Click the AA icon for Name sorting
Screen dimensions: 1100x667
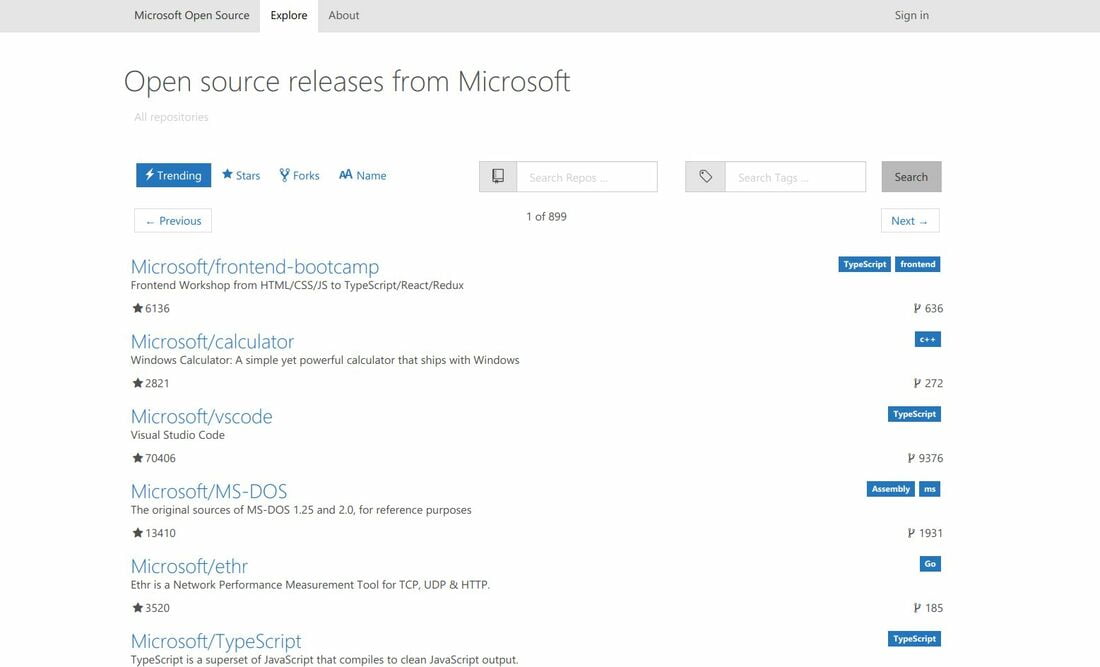pos(344,174)
